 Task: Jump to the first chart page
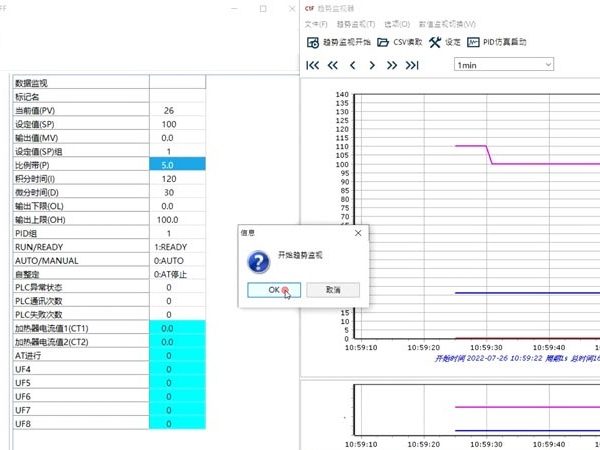pos(312,65)
